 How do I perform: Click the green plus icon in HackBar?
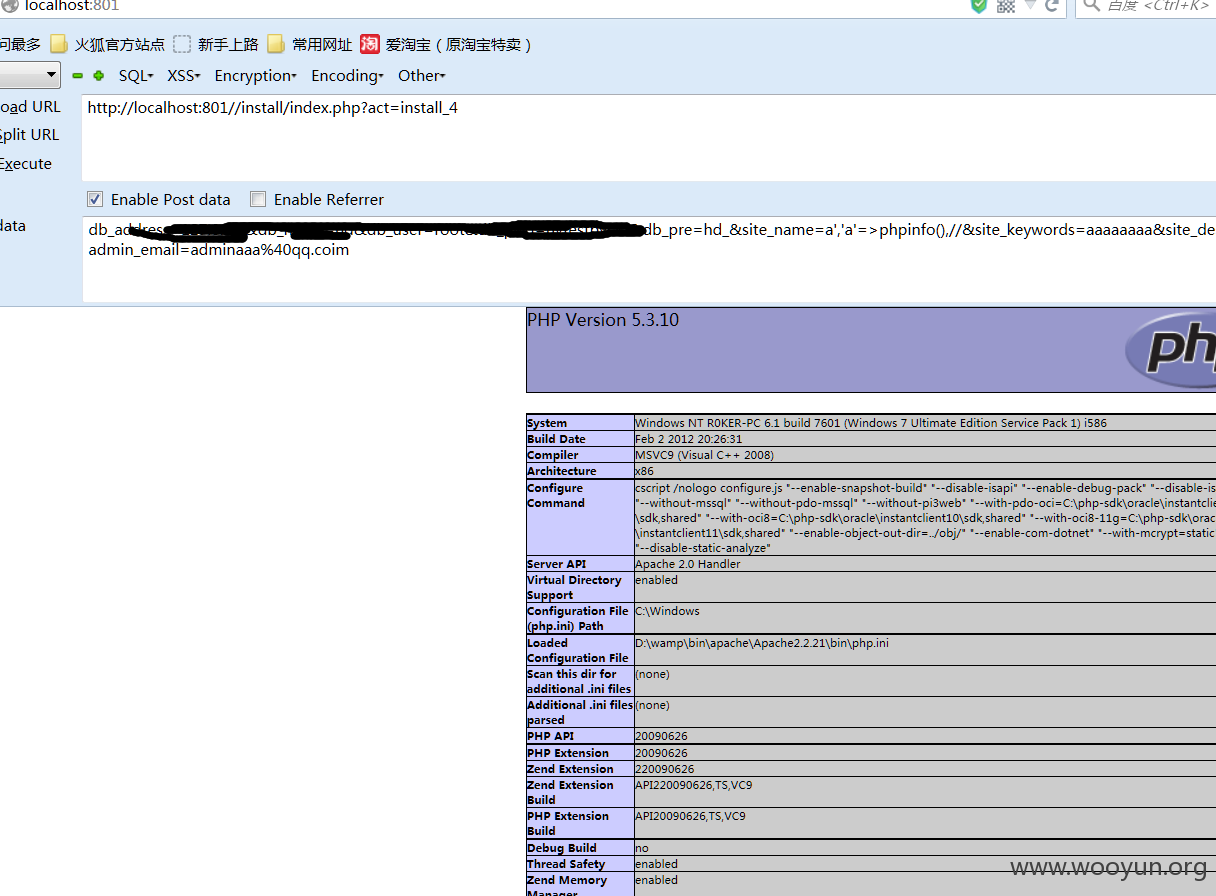[x=98, y=76]
